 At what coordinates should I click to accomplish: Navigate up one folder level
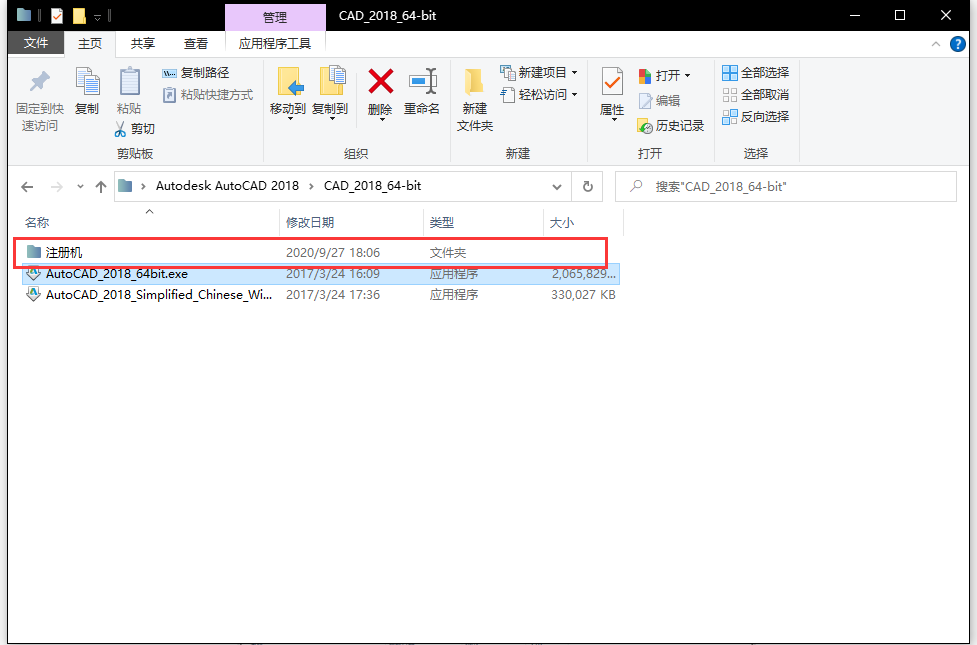(100, 187)
